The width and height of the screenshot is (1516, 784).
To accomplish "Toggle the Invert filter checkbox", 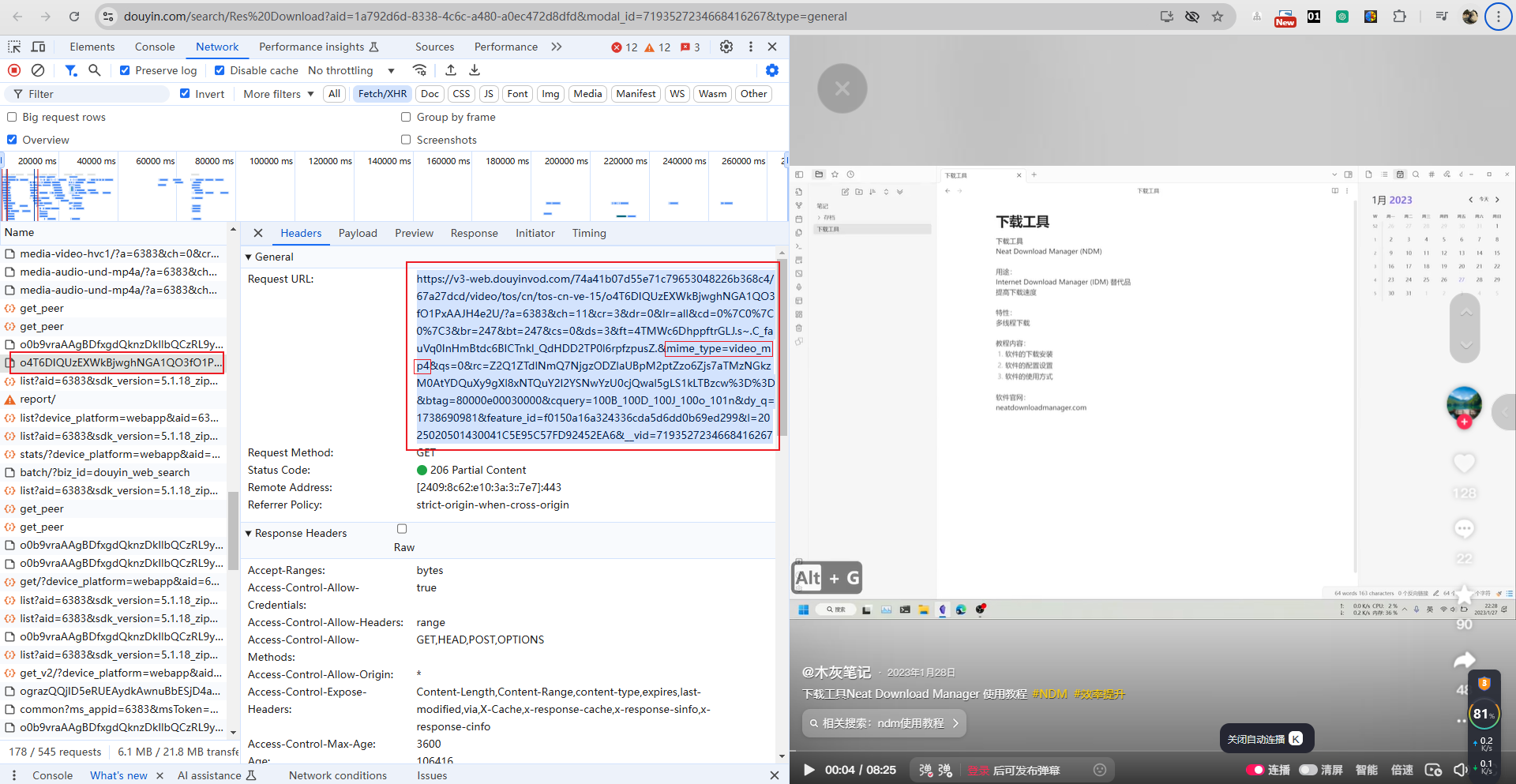I will [x=185, y=93].
